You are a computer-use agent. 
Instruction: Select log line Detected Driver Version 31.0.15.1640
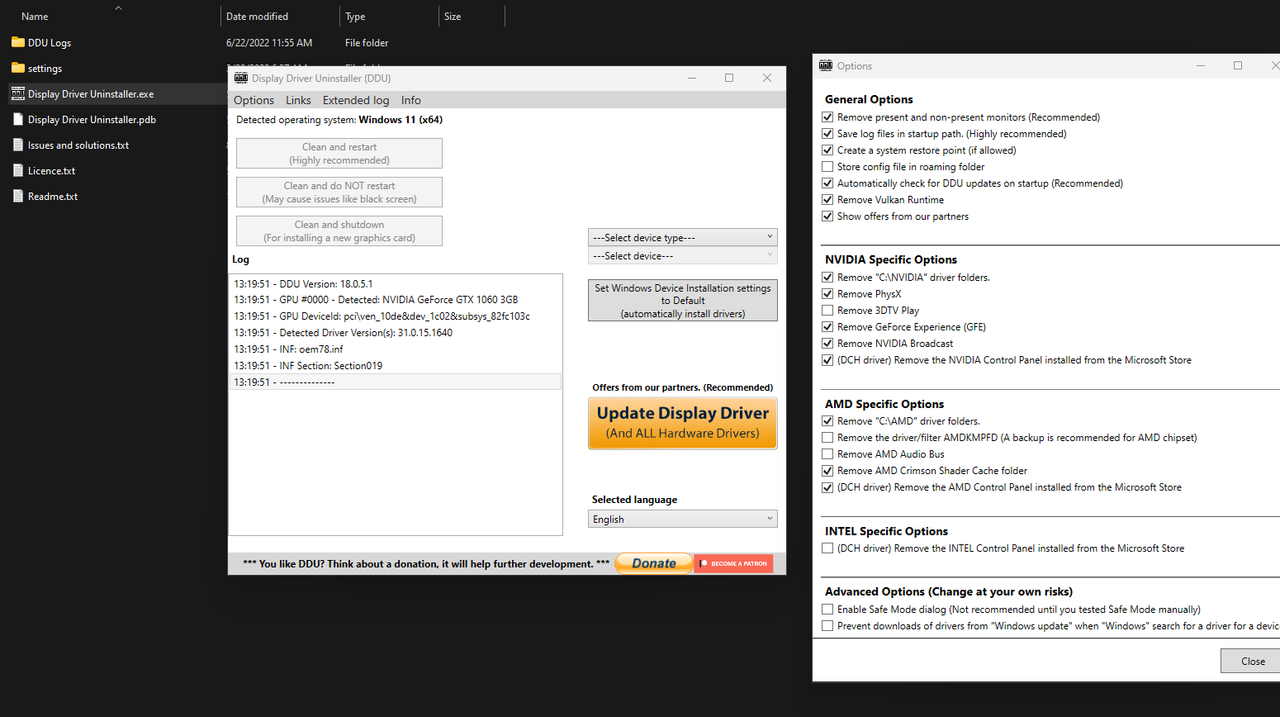pyautogui.click(x=395, y=333)
